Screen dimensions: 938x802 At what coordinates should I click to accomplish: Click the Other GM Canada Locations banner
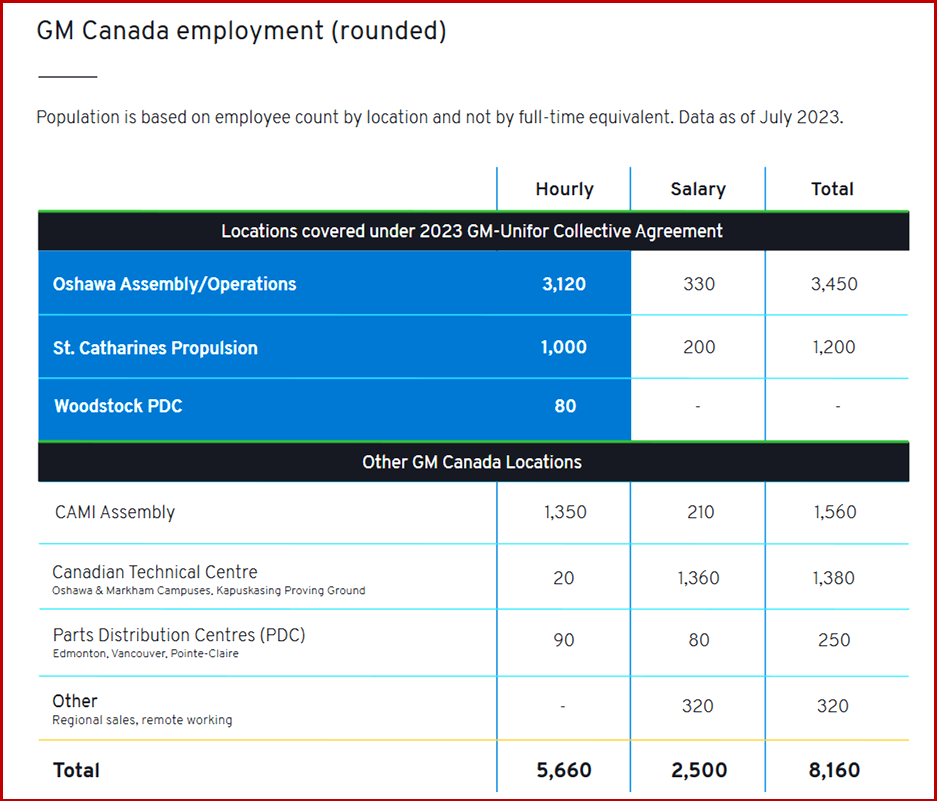coord(472,462)
